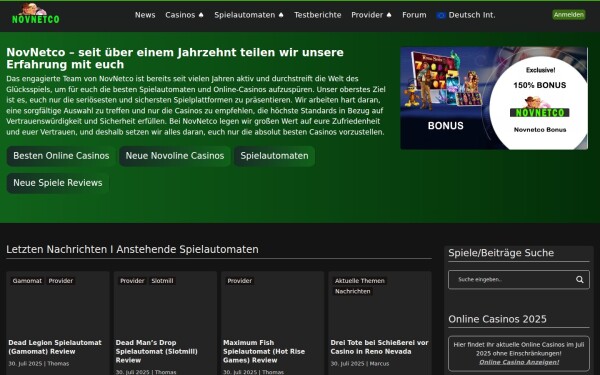Open Besten Online Casinos button

61,156
